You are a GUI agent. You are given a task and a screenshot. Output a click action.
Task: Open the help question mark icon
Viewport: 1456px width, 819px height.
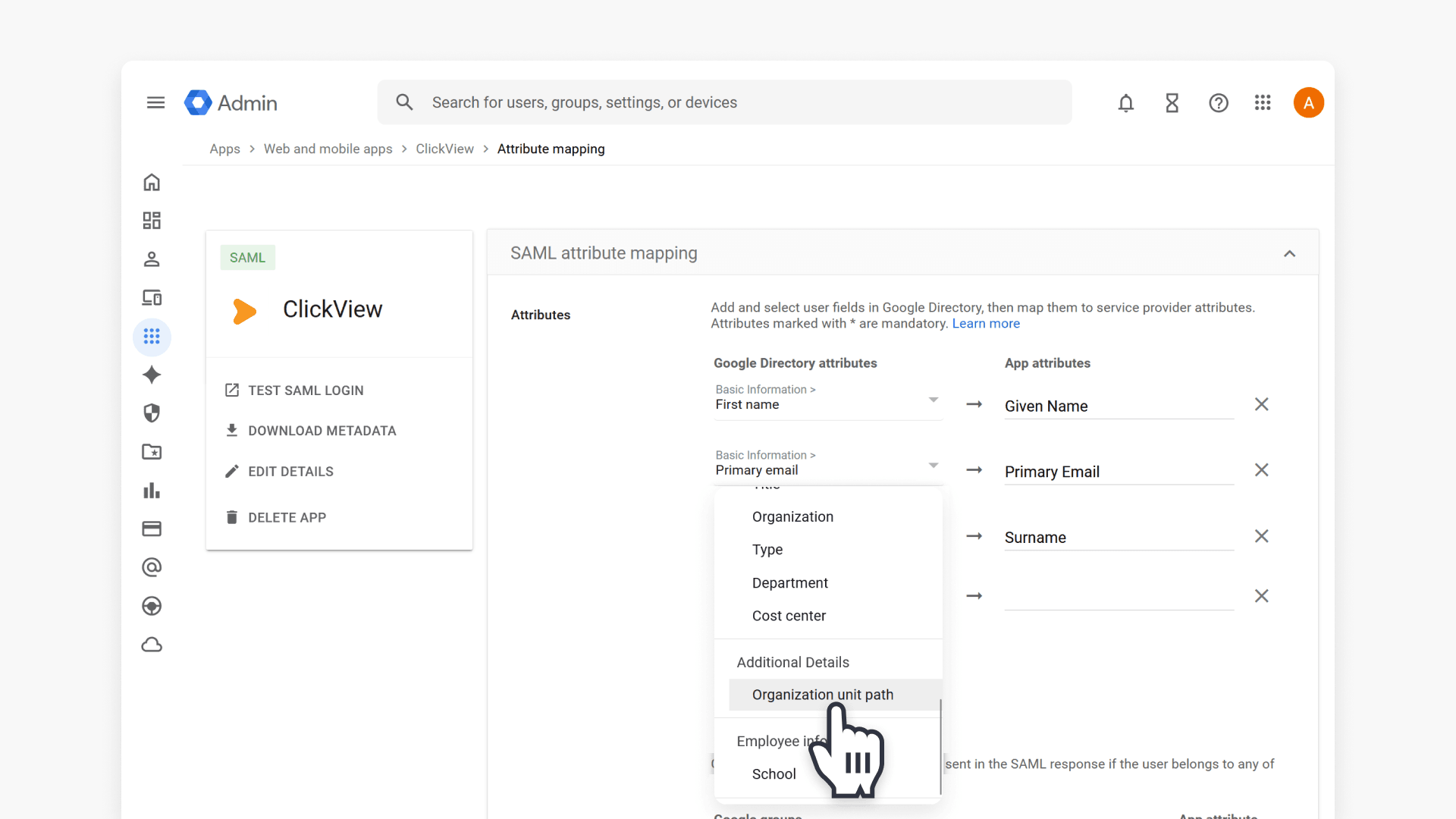click(x=1219, y=102)
